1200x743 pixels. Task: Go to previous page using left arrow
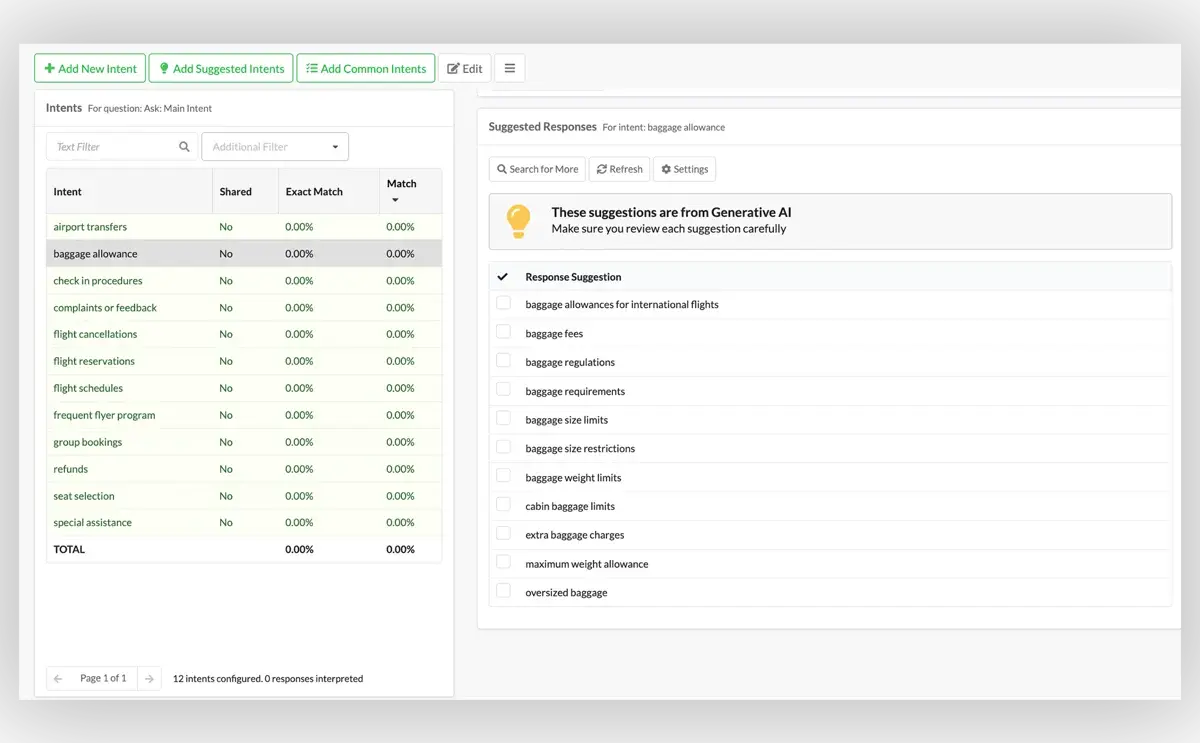click(58, 679)
